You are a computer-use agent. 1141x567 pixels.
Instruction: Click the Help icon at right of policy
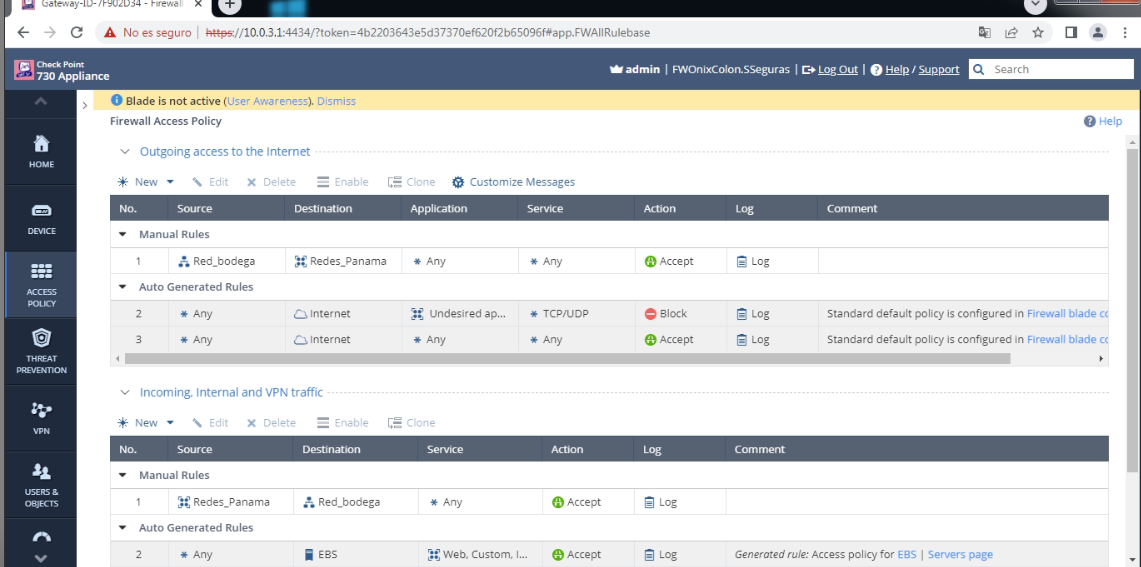(1089, 121)
